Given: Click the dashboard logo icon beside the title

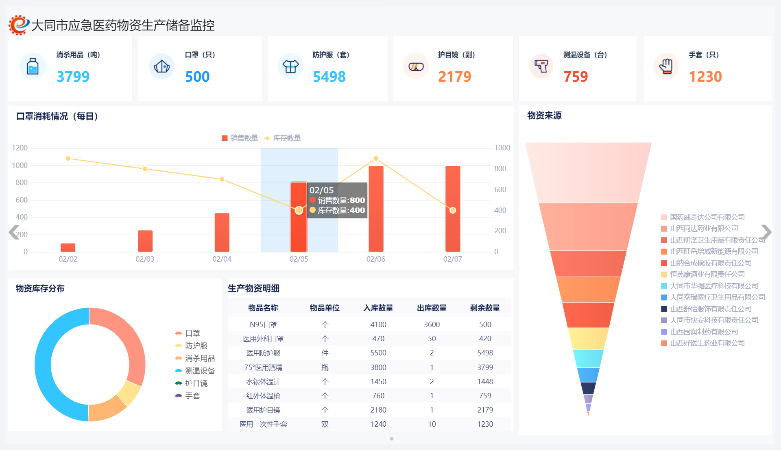Looking at the screenshot, I should coord(18,24).
